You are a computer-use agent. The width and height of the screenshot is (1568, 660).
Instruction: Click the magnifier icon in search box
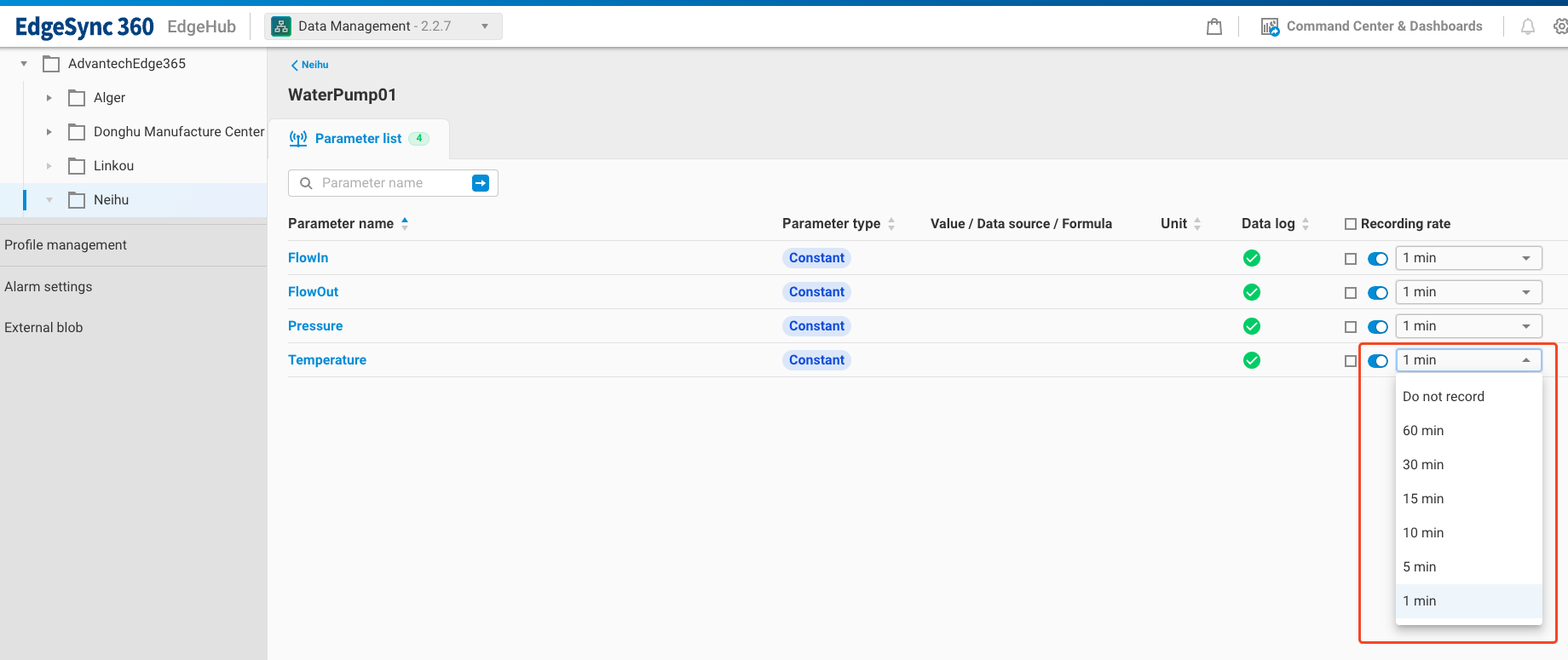(306, 183)
